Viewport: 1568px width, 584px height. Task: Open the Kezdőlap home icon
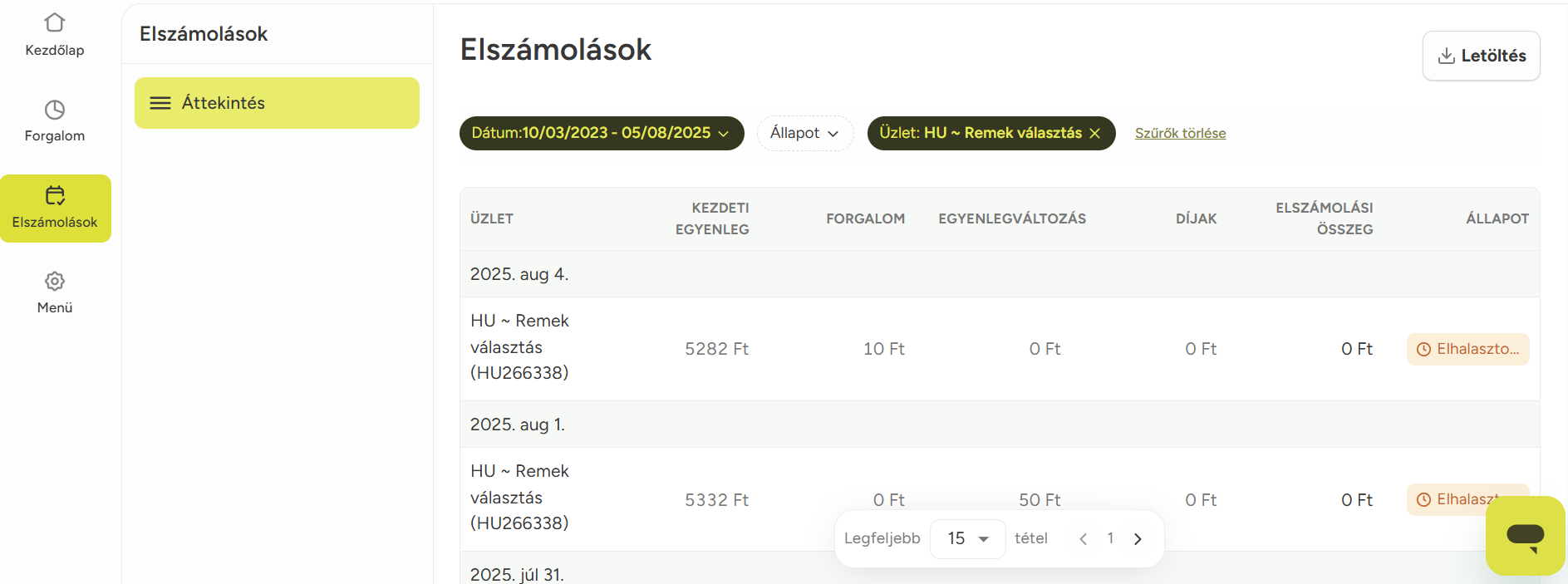pos(55,22)
